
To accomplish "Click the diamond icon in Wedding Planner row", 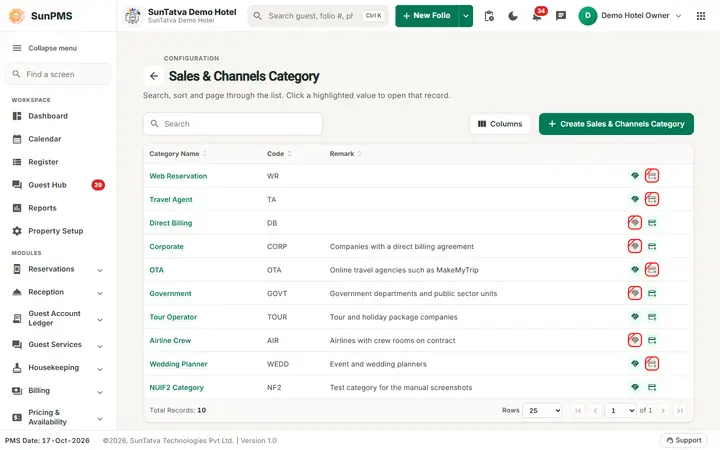I will click(635, 364).
